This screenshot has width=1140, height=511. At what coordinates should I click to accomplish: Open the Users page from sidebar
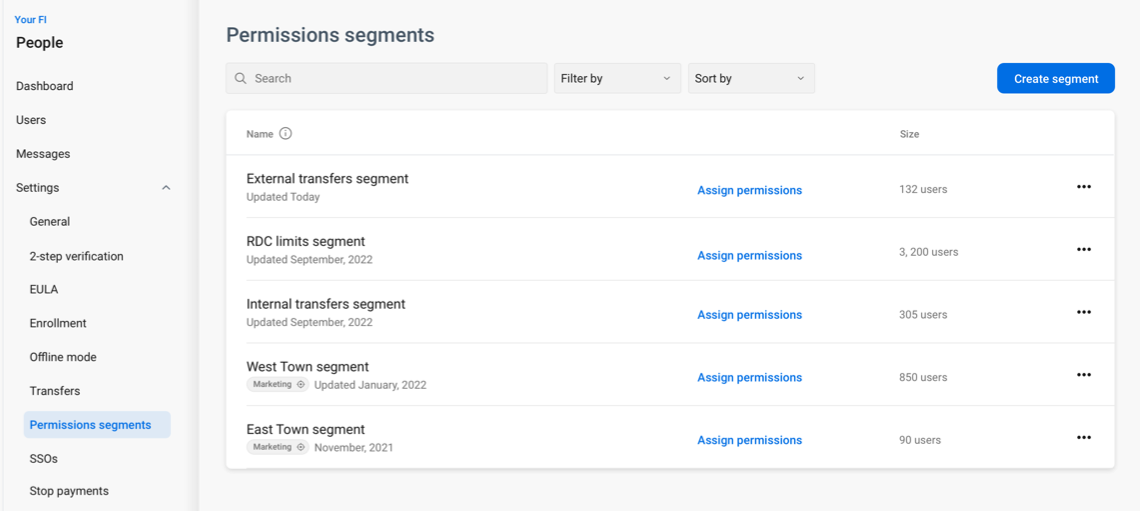point(31,120)
